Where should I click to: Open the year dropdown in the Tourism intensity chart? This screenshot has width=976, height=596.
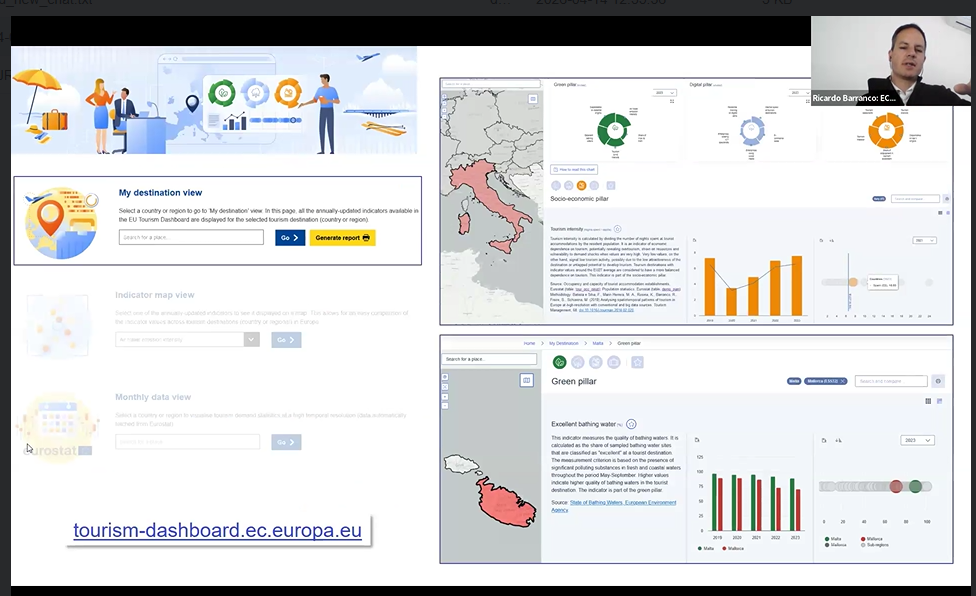point(925,240)
